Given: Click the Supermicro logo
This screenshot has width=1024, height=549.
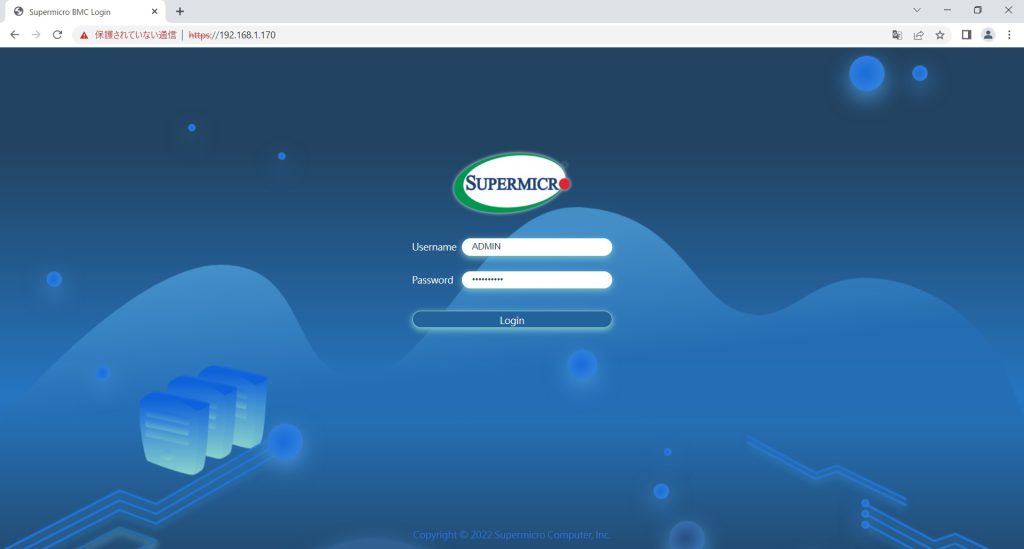Looking at the screenshot, I should tap(511, 183).
